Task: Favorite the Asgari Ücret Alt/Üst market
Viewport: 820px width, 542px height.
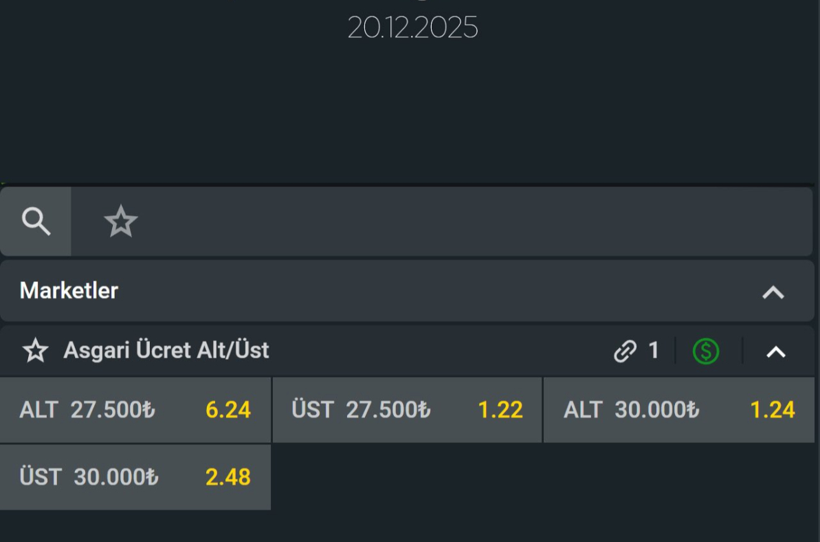Action: pyautogui.click(x=36, y=351)
